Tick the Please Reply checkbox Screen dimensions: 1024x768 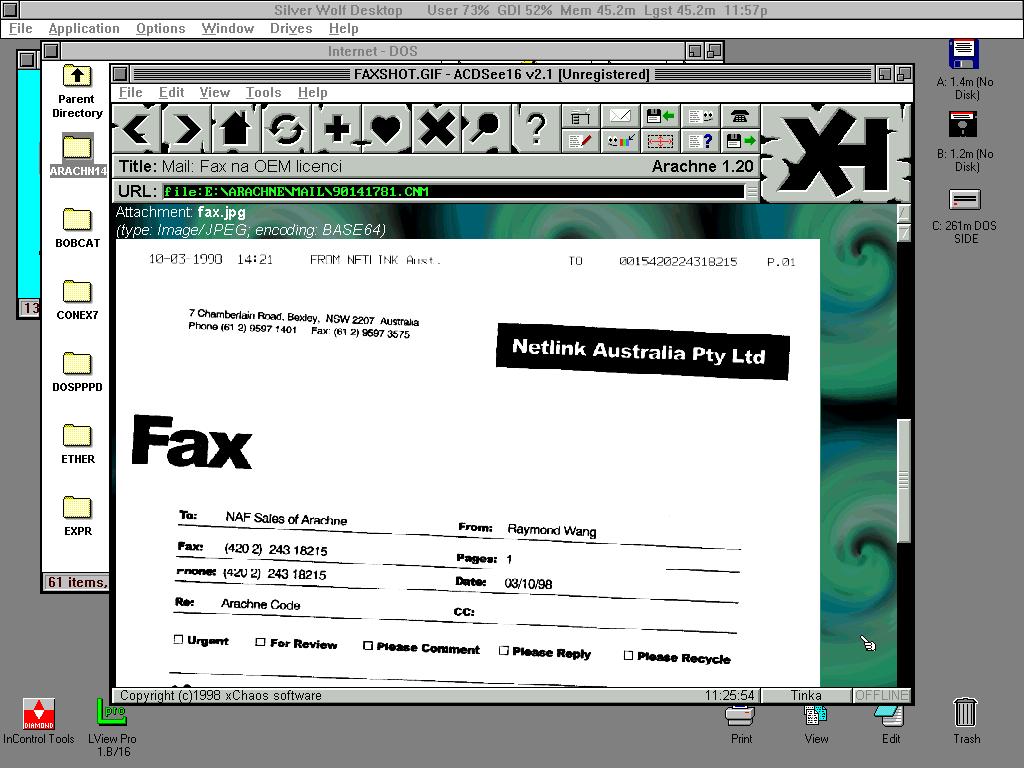coord(504,650)
